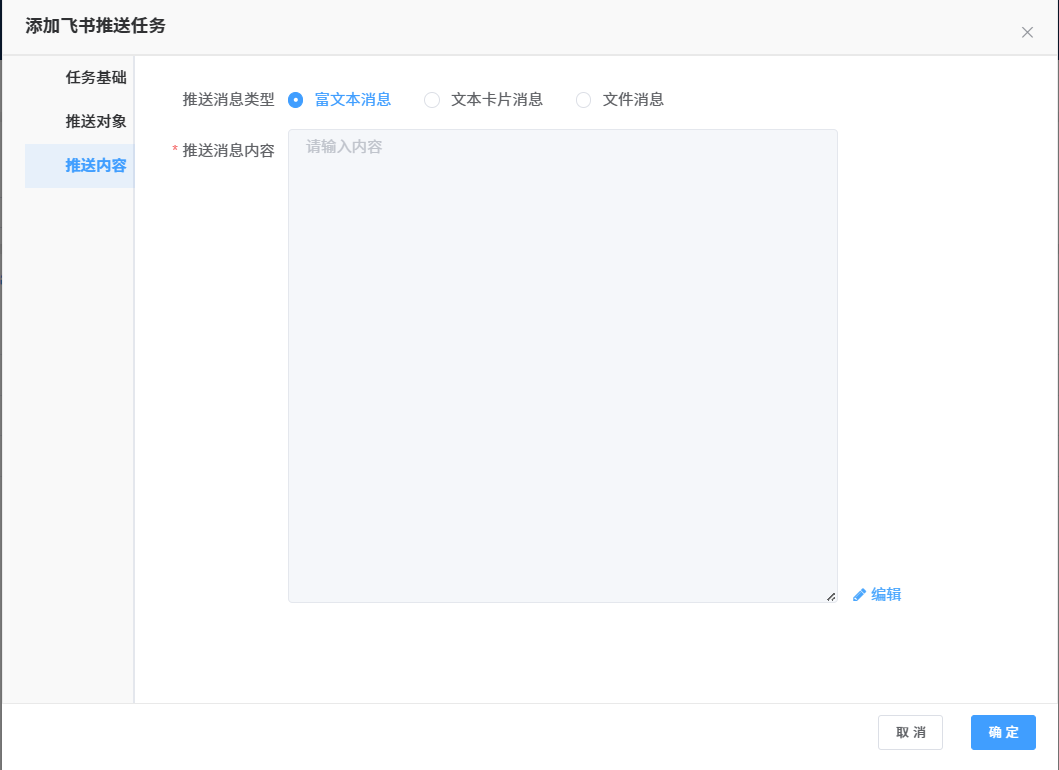Enable the 文件消息 option
Screen dimensions: 1059x770
(x=583, y=100)
